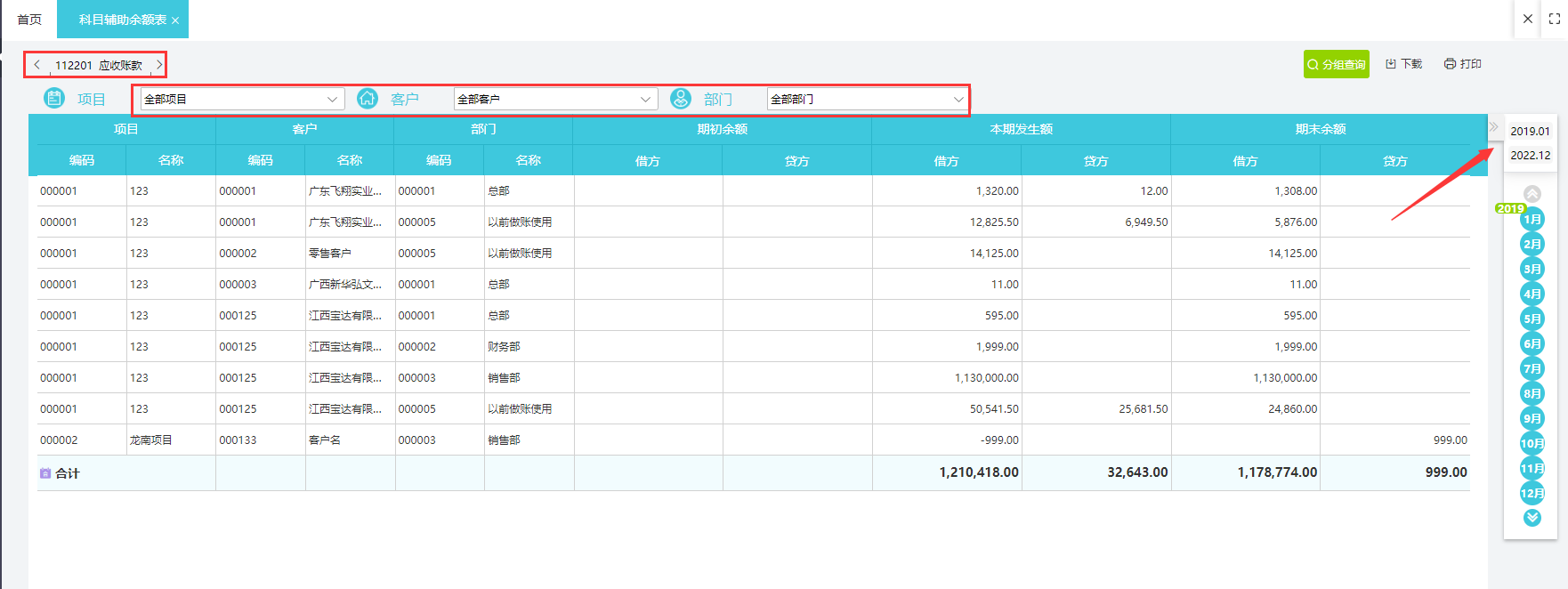1568x589 pixels.
Task: Select month 6月 on the timeline
Action: coord(1532,344)
